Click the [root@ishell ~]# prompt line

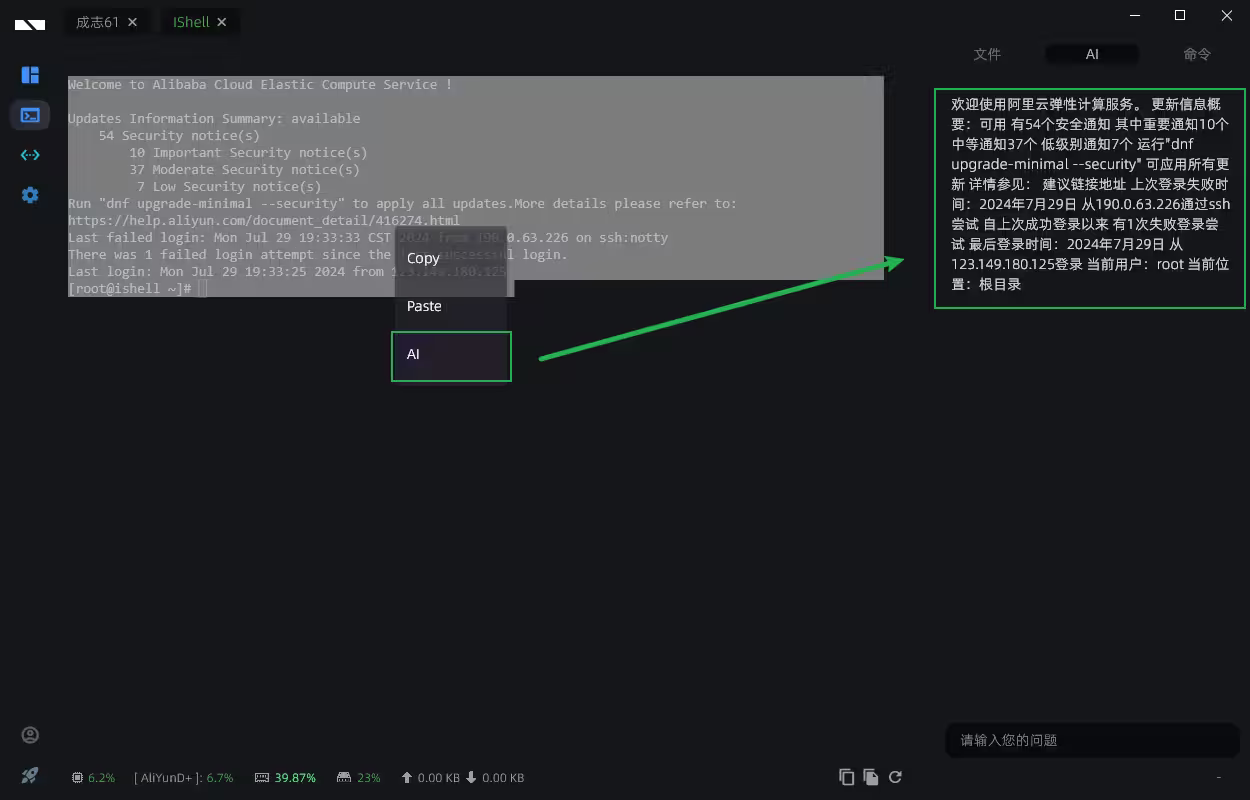[130, 288]
